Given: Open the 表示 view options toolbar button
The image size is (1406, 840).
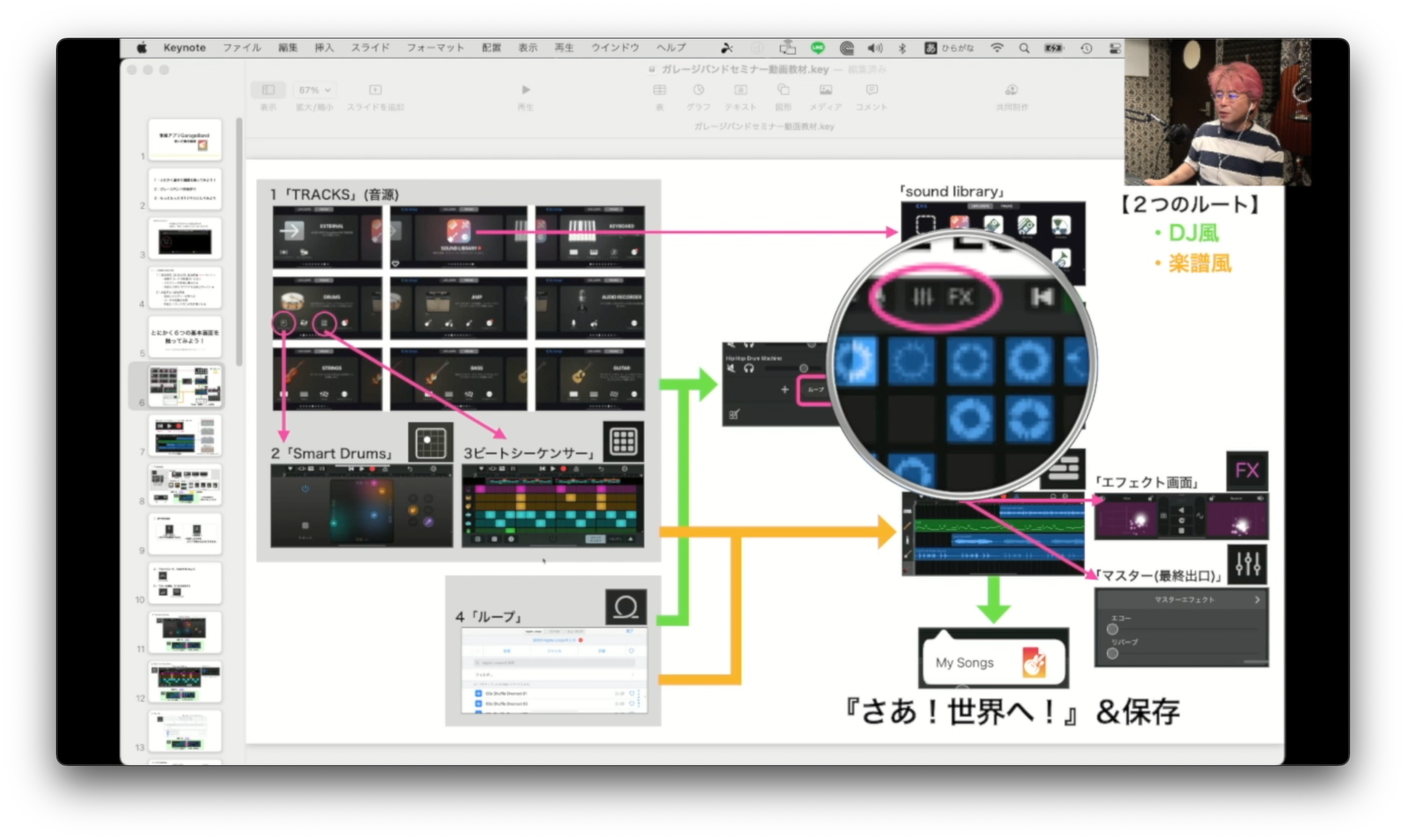Looking at the screenshot, I should 268,90.
